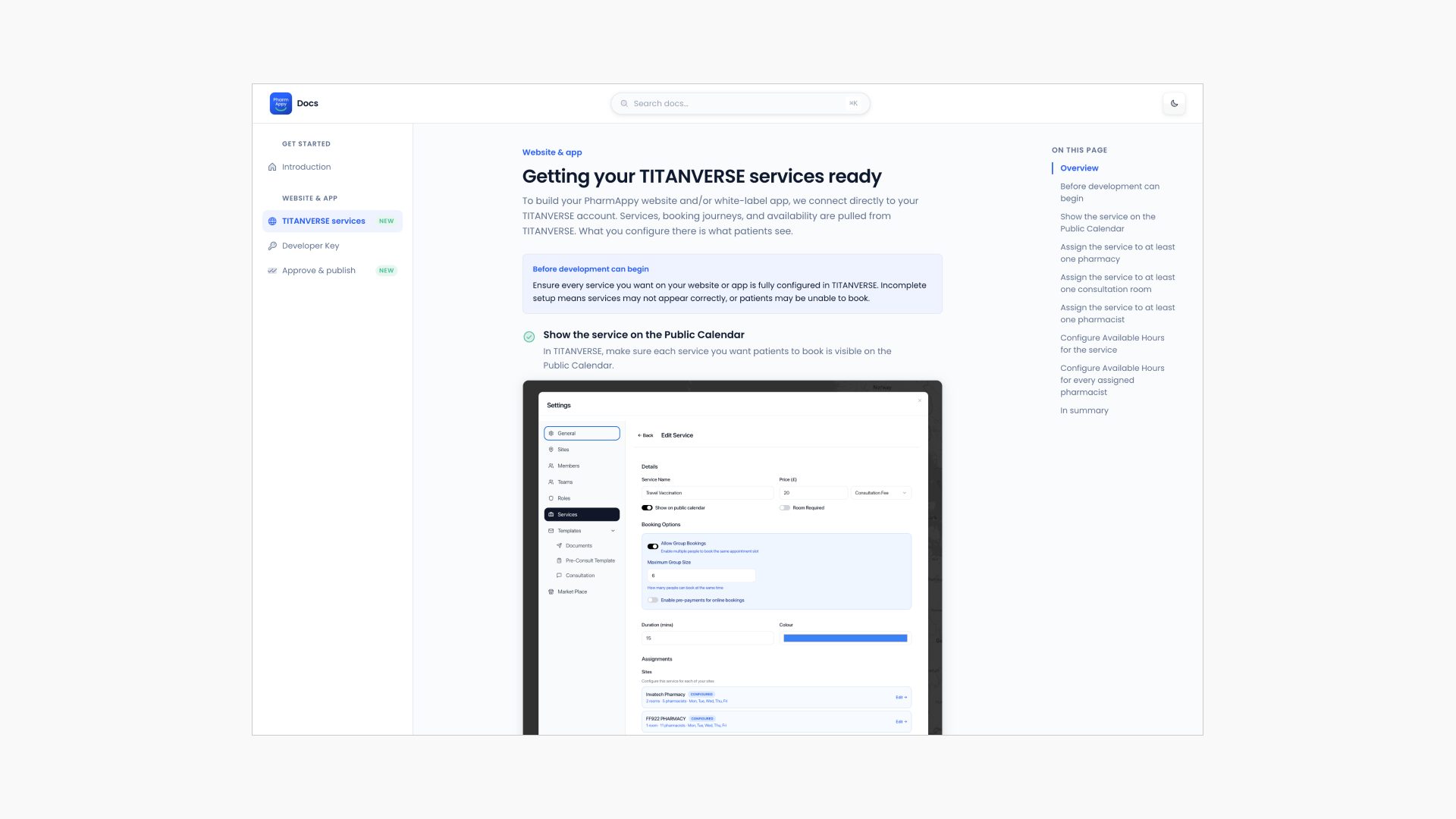1456x819 pixels.
Task: Click the briefcase icon beside Services in Settings screenshot
Action: pos(551,515)
